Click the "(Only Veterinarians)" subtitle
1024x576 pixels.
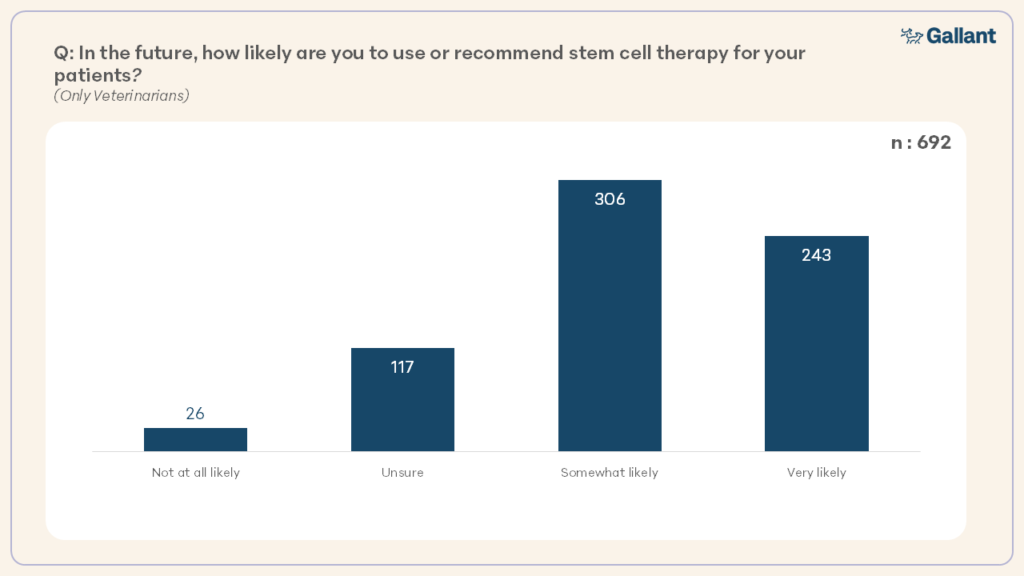[121, 96]
